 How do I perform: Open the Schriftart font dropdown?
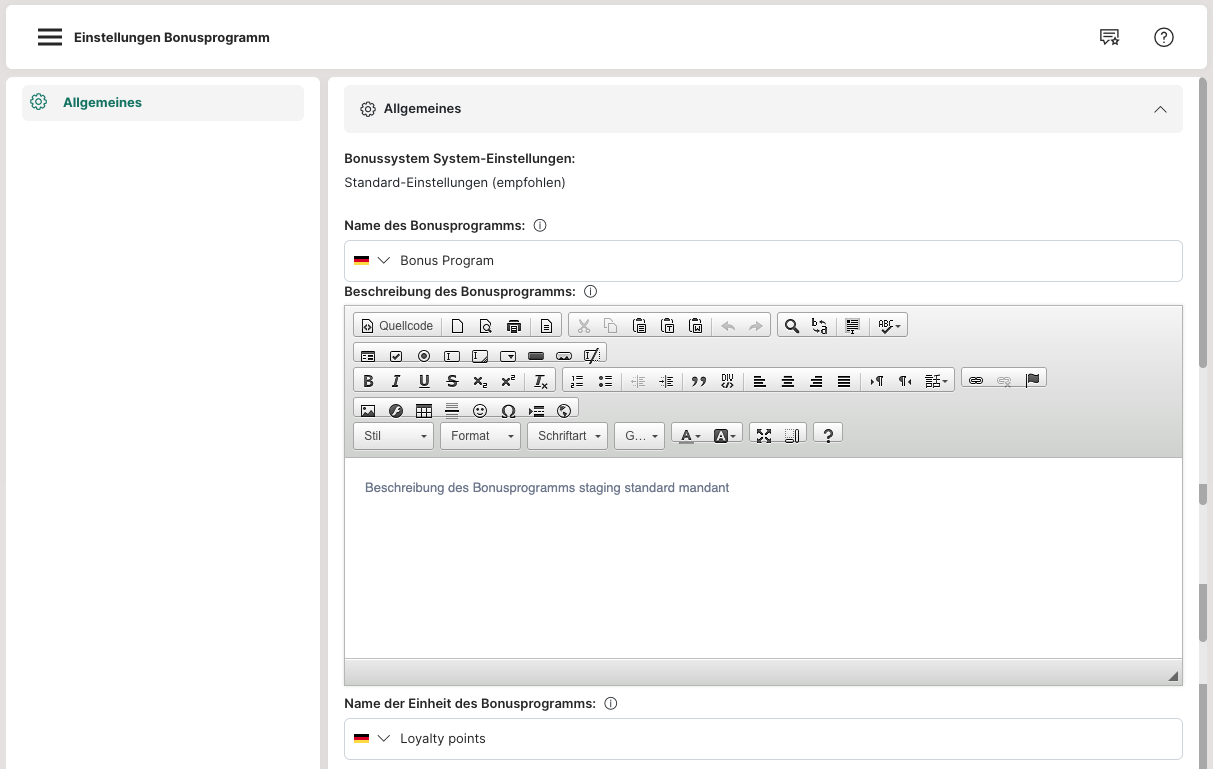(567, 436)
